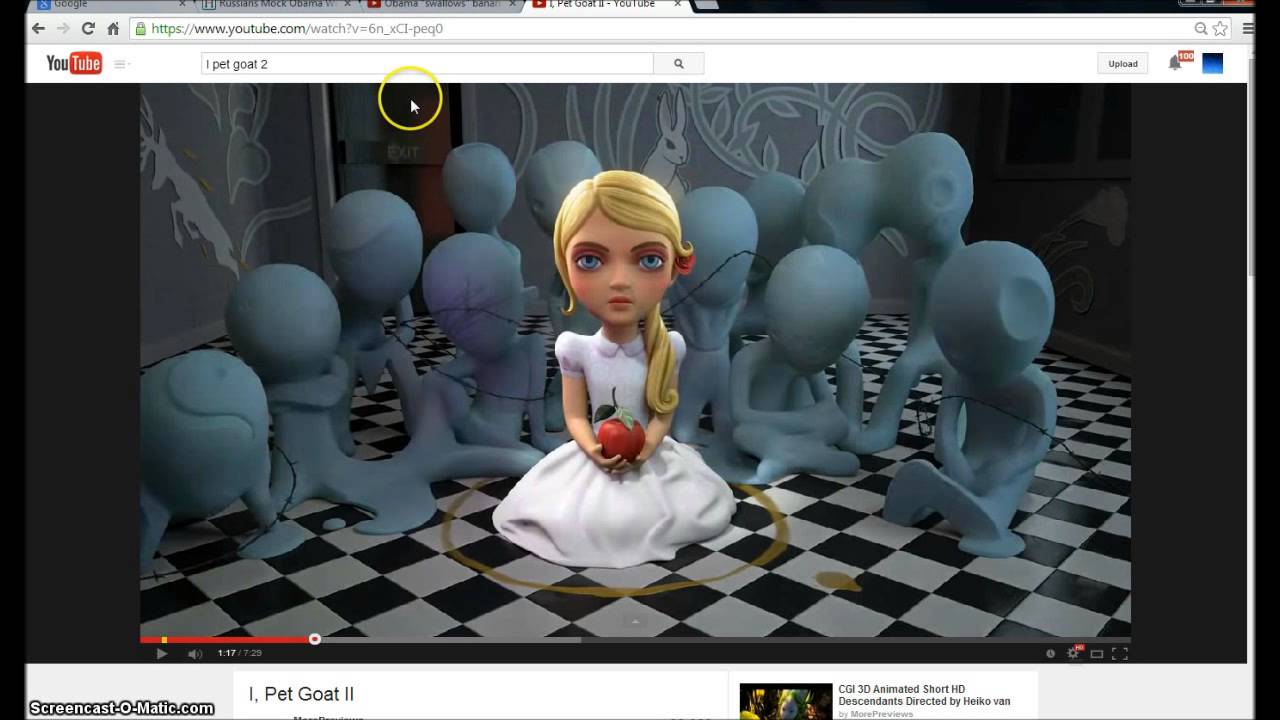Play the video
The image size is (1280, 720).
(162, 654)
